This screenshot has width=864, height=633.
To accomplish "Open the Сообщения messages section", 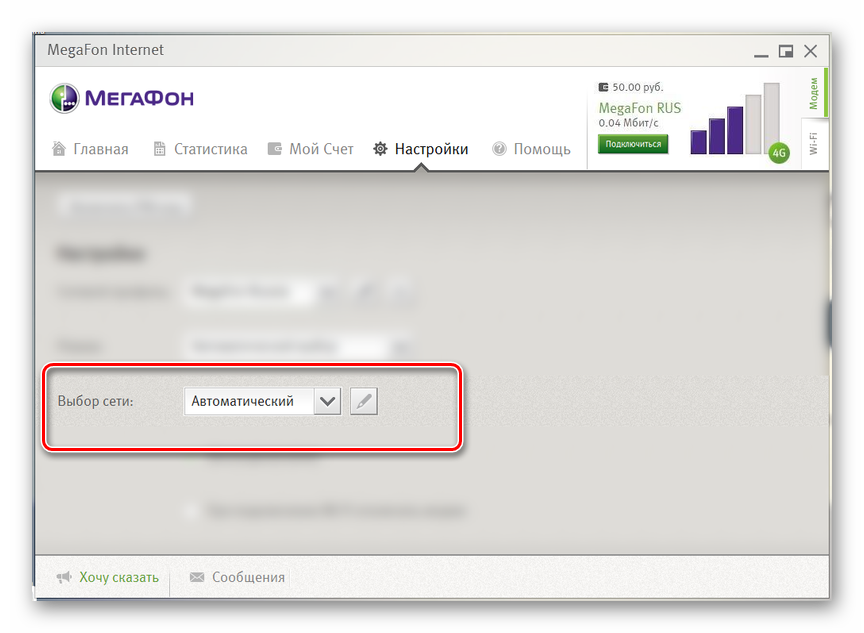I will click(237, 577).
